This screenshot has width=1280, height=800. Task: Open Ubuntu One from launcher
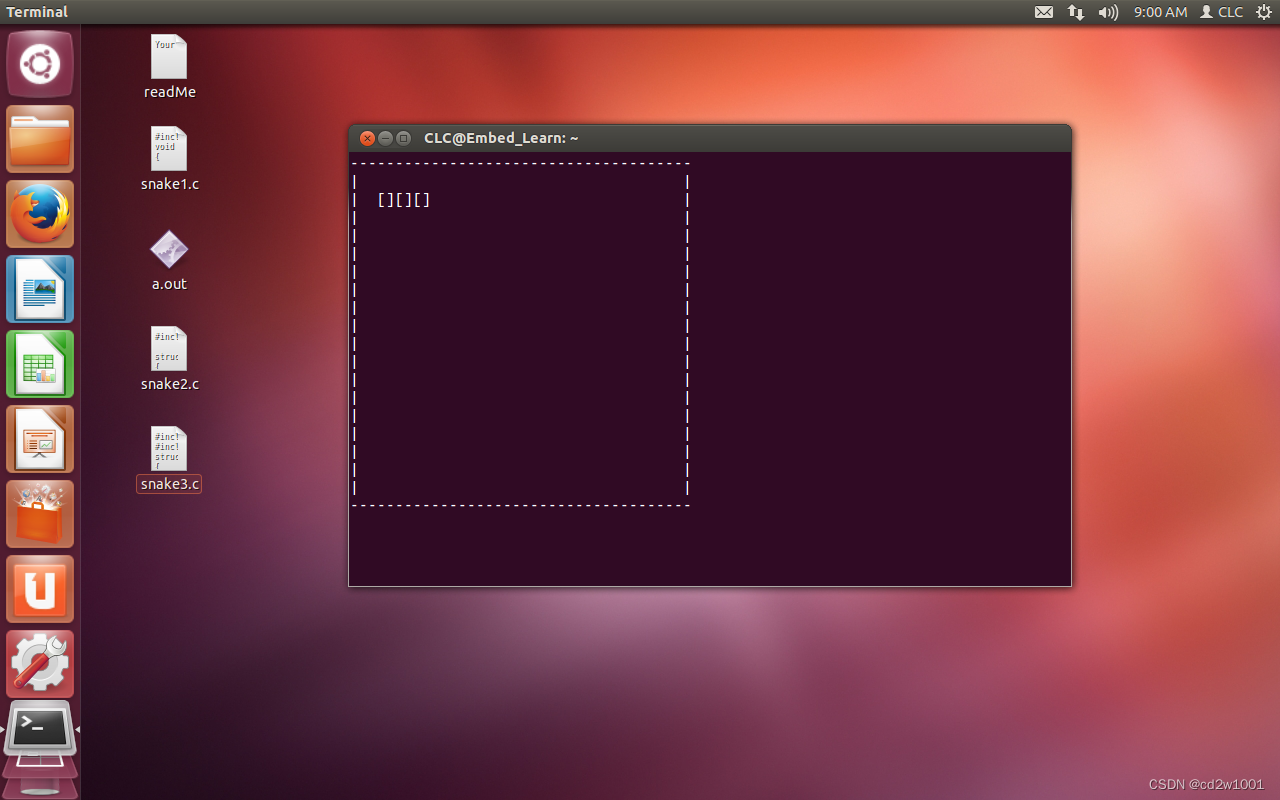click(x=40, y=590)
